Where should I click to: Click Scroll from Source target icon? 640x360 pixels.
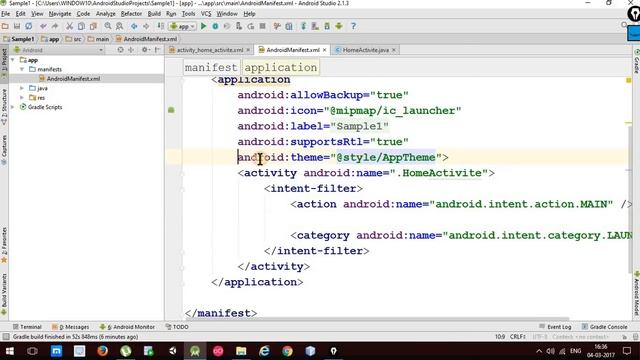click(x=120, y=50)
